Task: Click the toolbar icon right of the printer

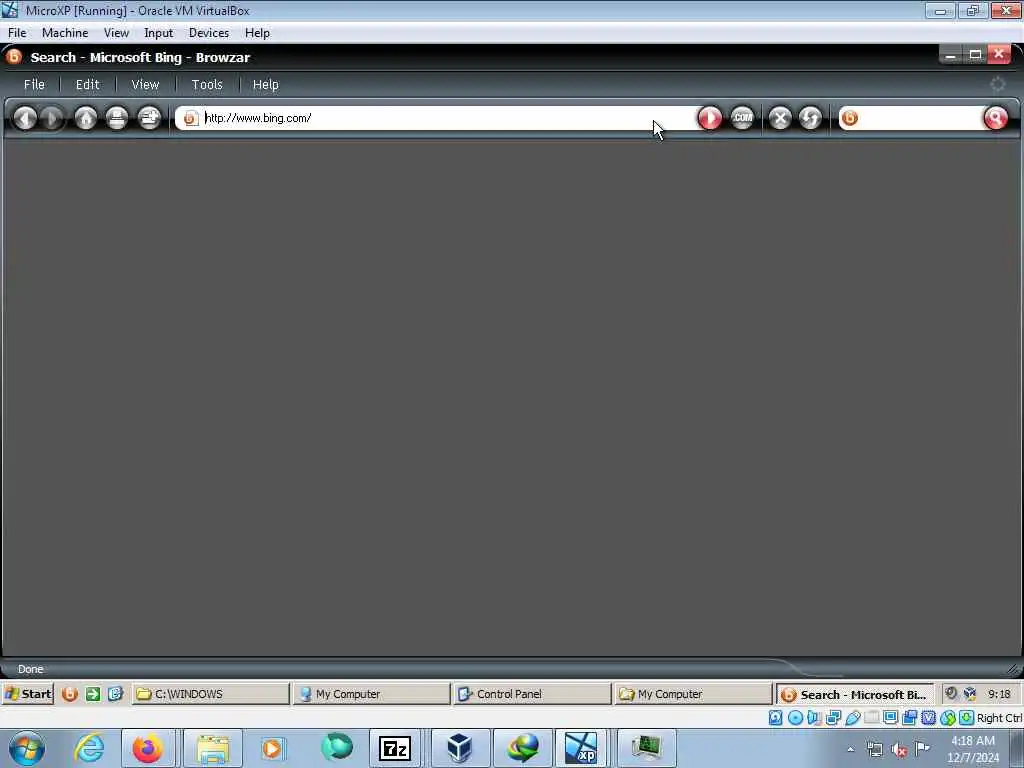Action: [x=150, y=118]
